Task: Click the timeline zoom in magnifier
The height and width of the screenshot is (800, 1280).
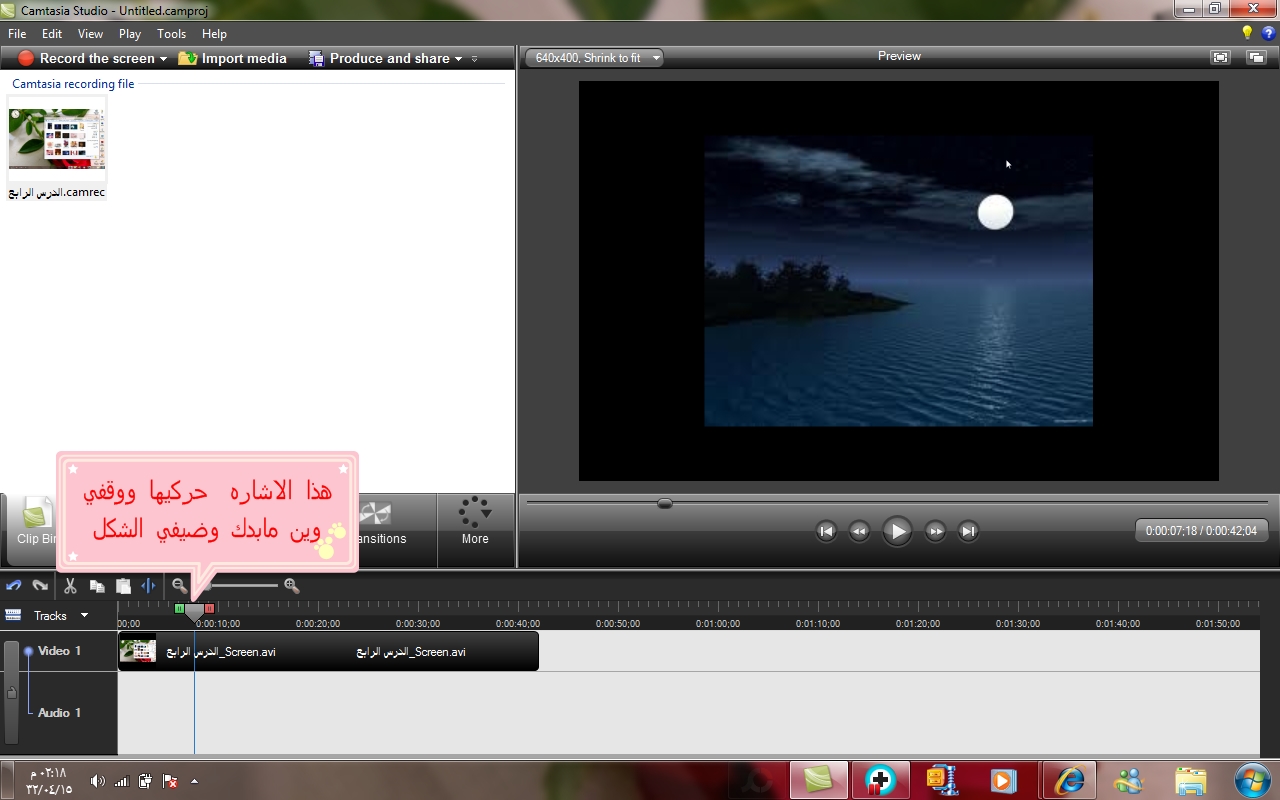Action: (x=292, y=586)
